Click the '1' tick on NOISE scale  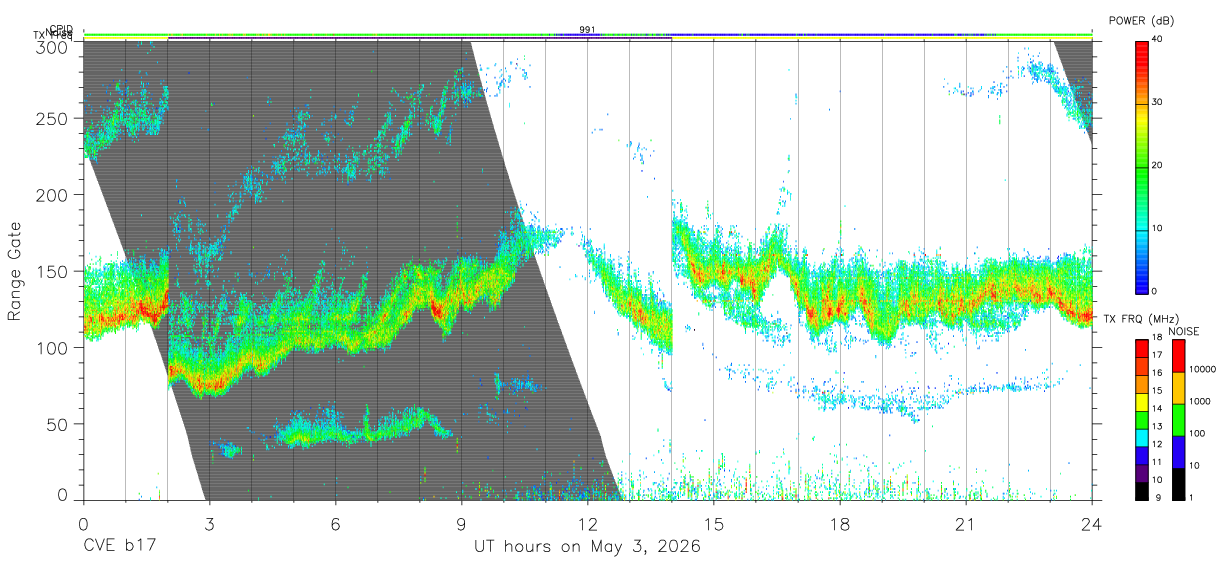pos(1192,497)
